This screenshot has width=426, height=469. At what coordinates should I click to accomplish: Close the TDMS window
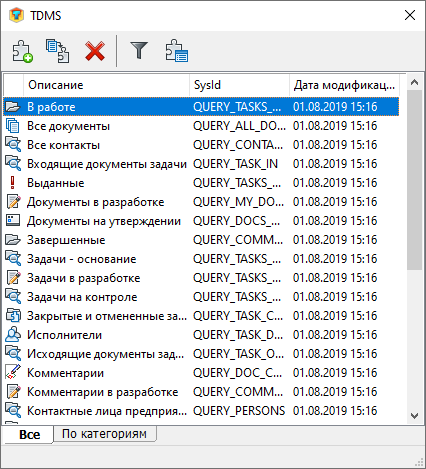click(x=410, y=15)
